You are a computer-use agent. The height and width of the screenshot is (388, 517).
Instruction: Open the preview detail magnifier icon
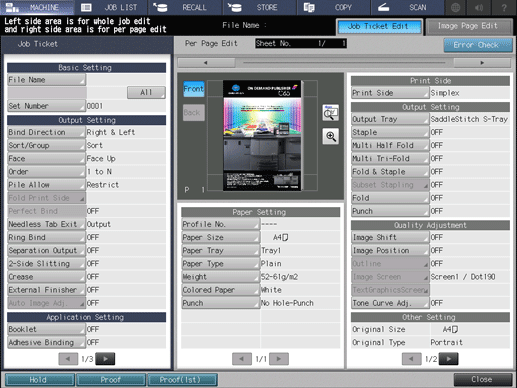[330, 113]
